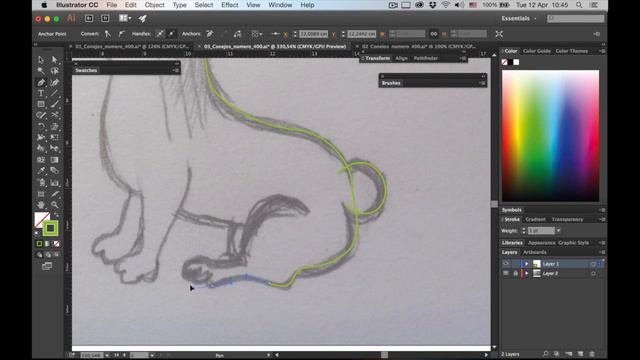The height and width of the screenshot is (360, 640).
Task: Switch to the Appearance tab
Action: click(x=541, y=243)
